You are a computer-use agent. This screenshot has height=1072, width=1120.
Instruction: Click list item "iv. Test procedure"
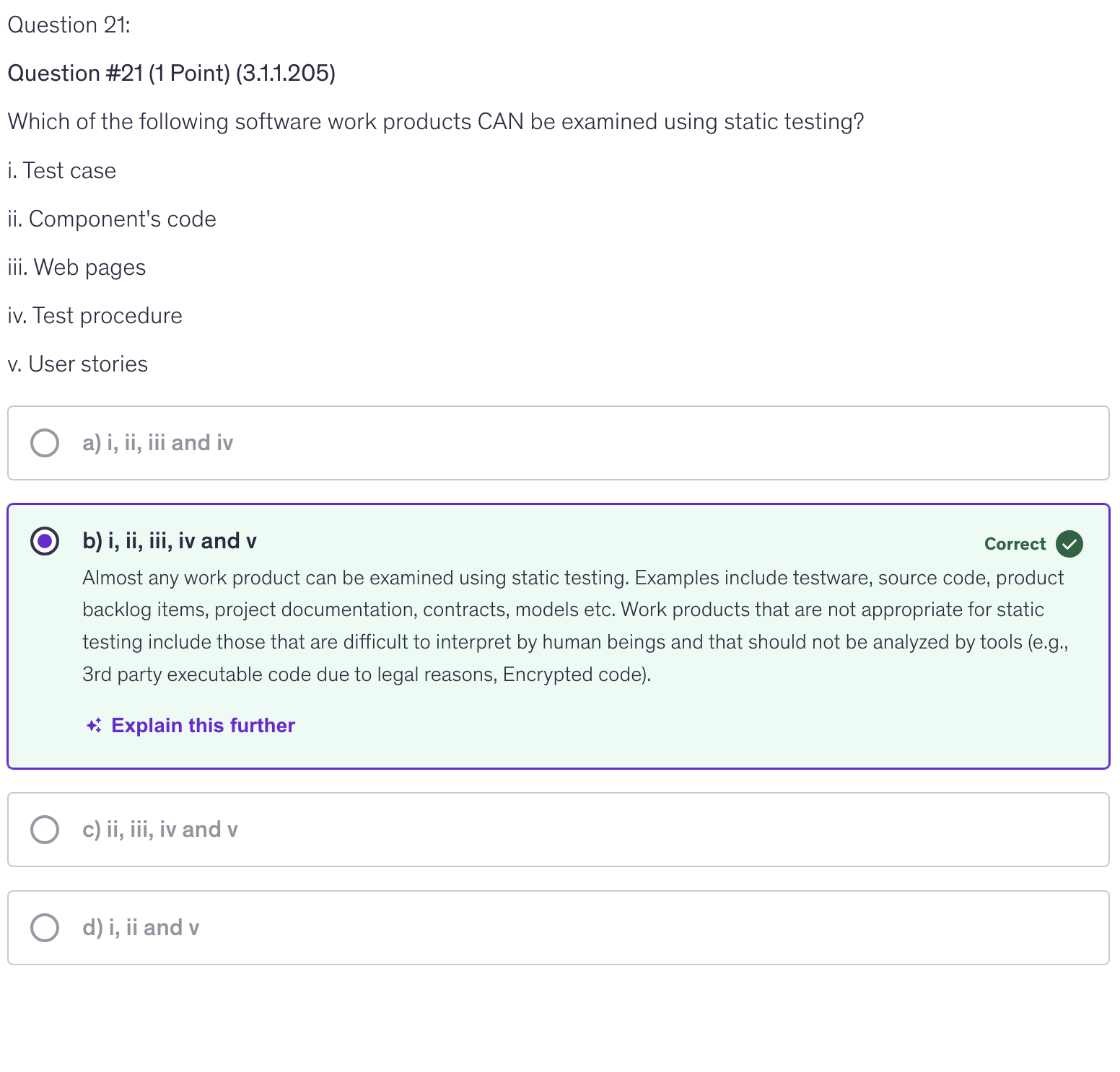[95, 316]
